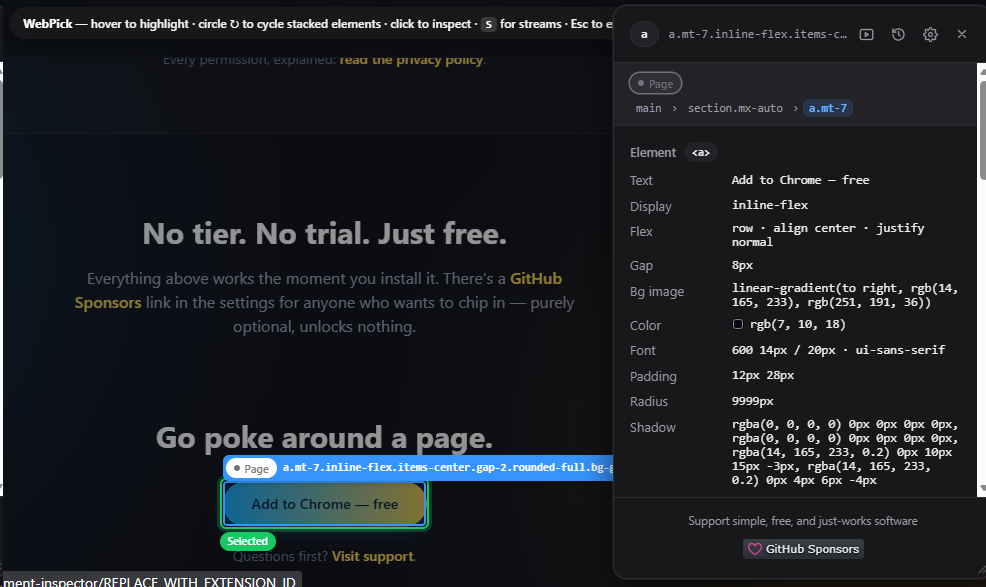Click the 'No tier. No trial. Just free.' heading
986x587 pixels.
(324, 234)
